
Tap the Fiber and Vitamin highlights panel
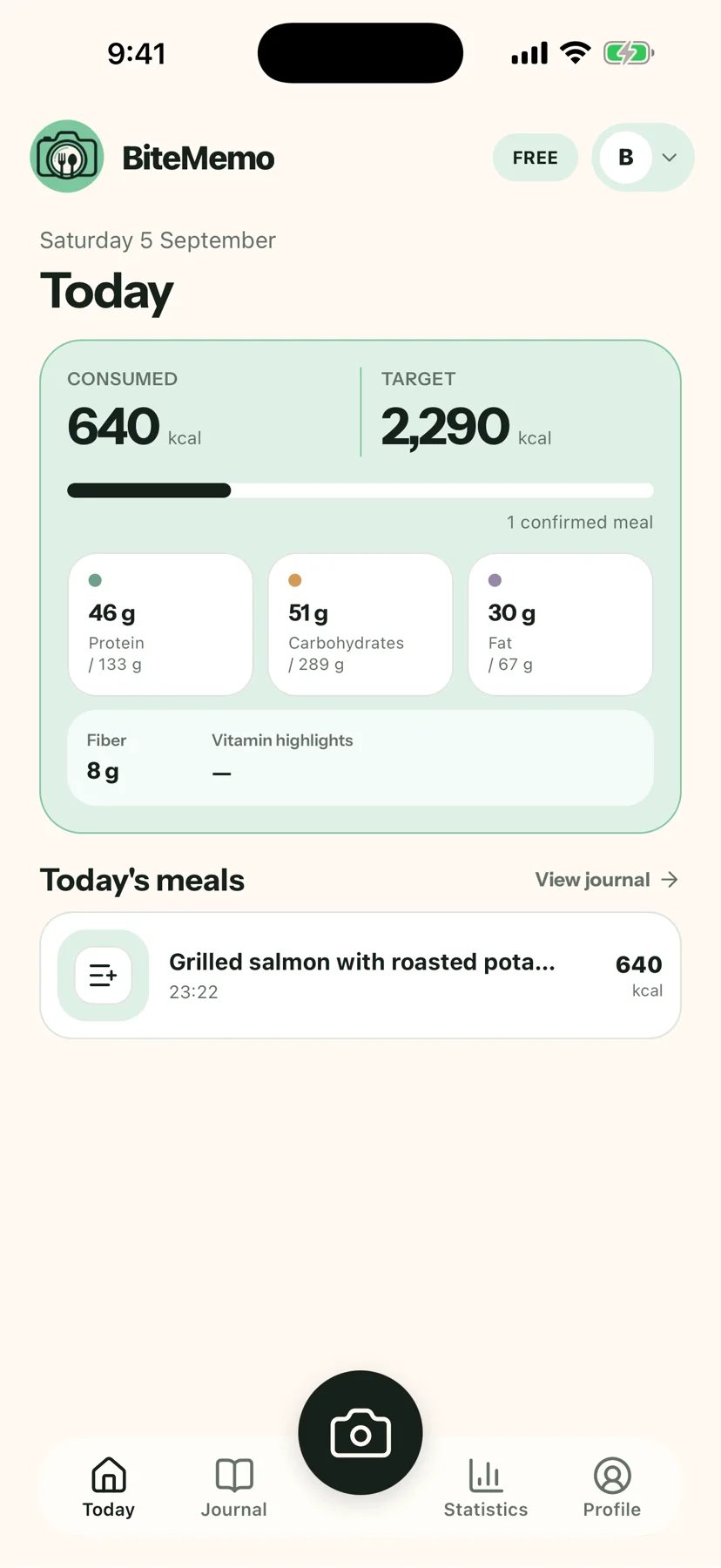coord(360,758)
